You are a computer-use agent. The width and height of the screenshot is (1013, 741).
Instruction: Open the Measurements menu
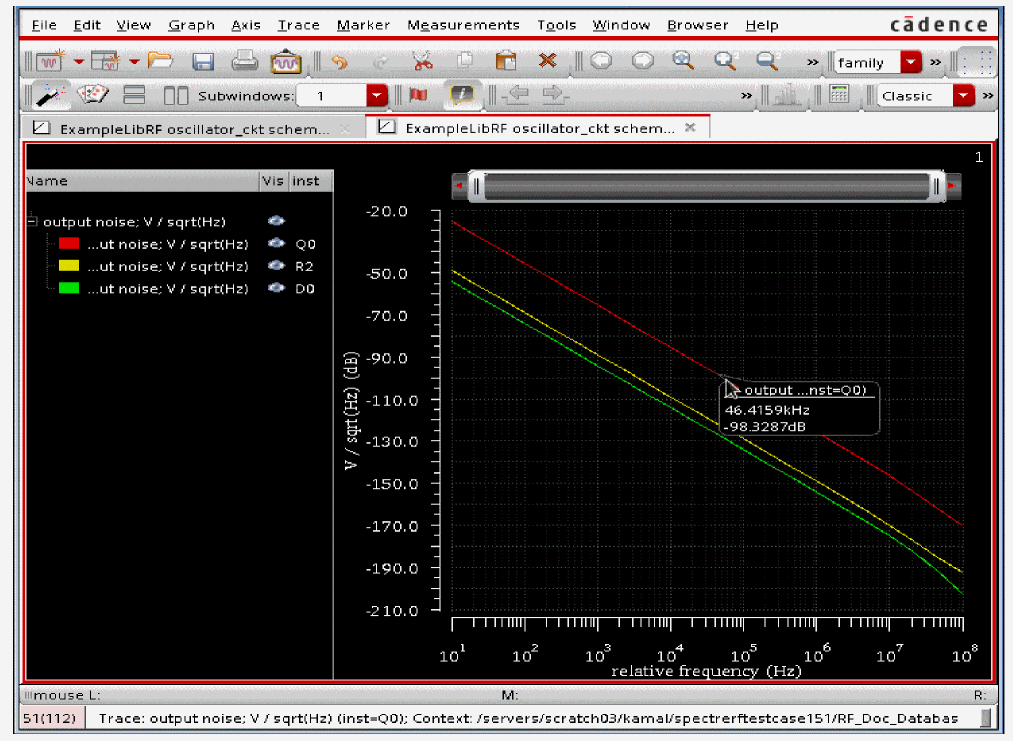click(x=463, y=24)
